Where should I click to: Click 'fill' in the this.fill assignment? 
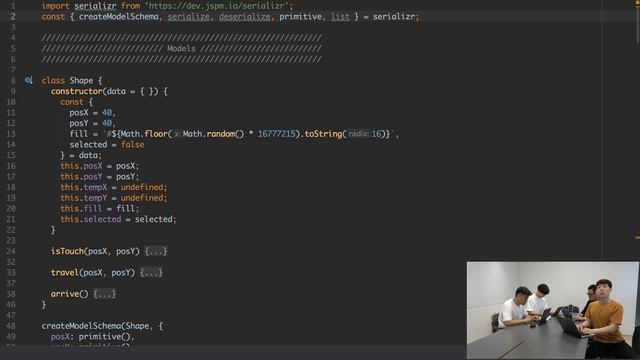point(93,208)
